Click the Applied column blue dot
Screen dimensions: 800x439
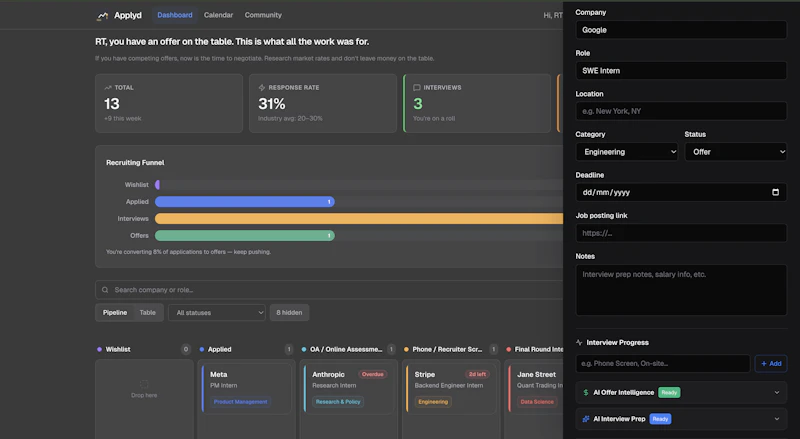(202, 350)
